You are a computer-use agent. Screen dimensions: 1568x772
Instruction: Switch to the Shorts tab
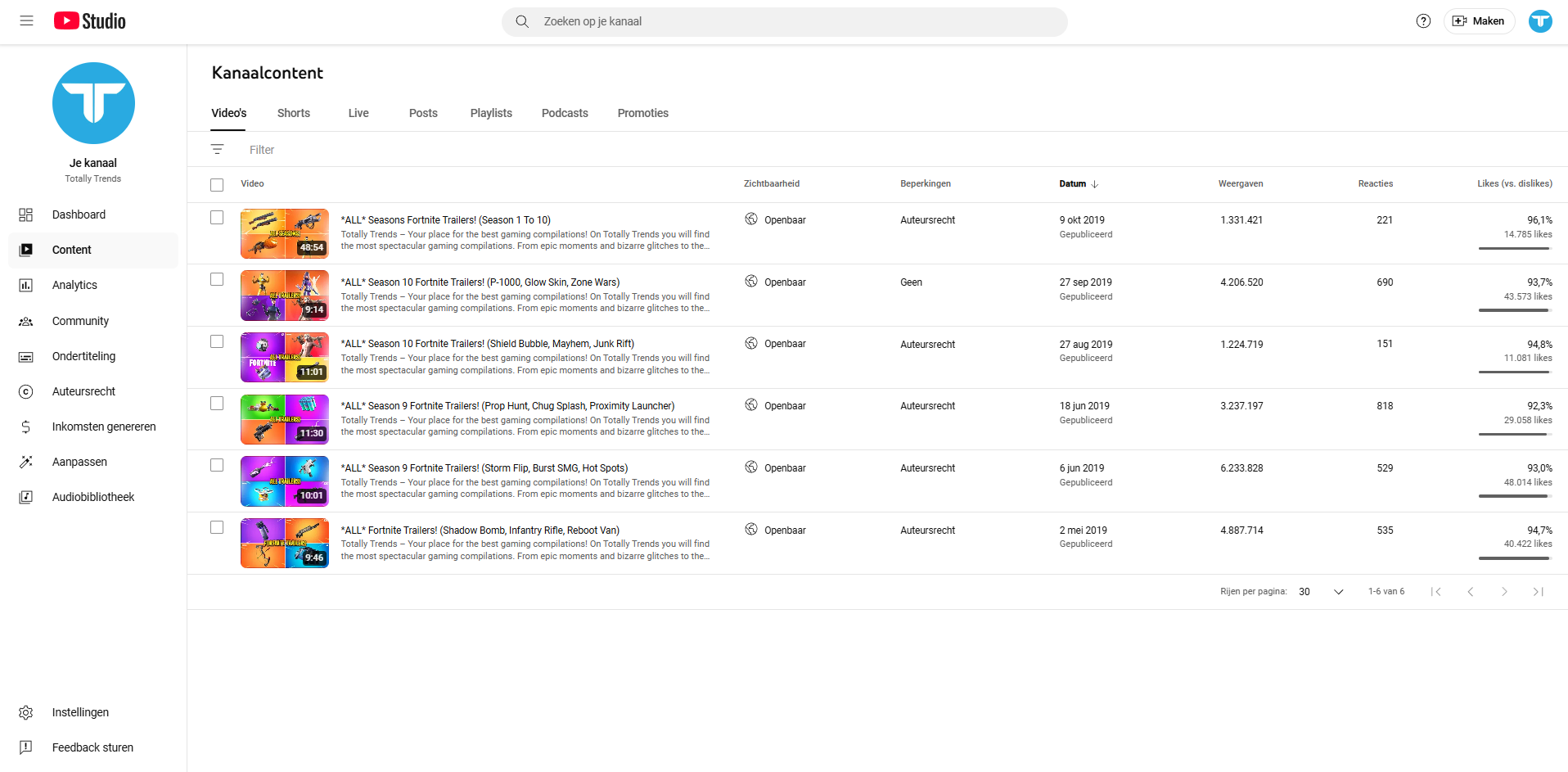[x=294, y=113]
